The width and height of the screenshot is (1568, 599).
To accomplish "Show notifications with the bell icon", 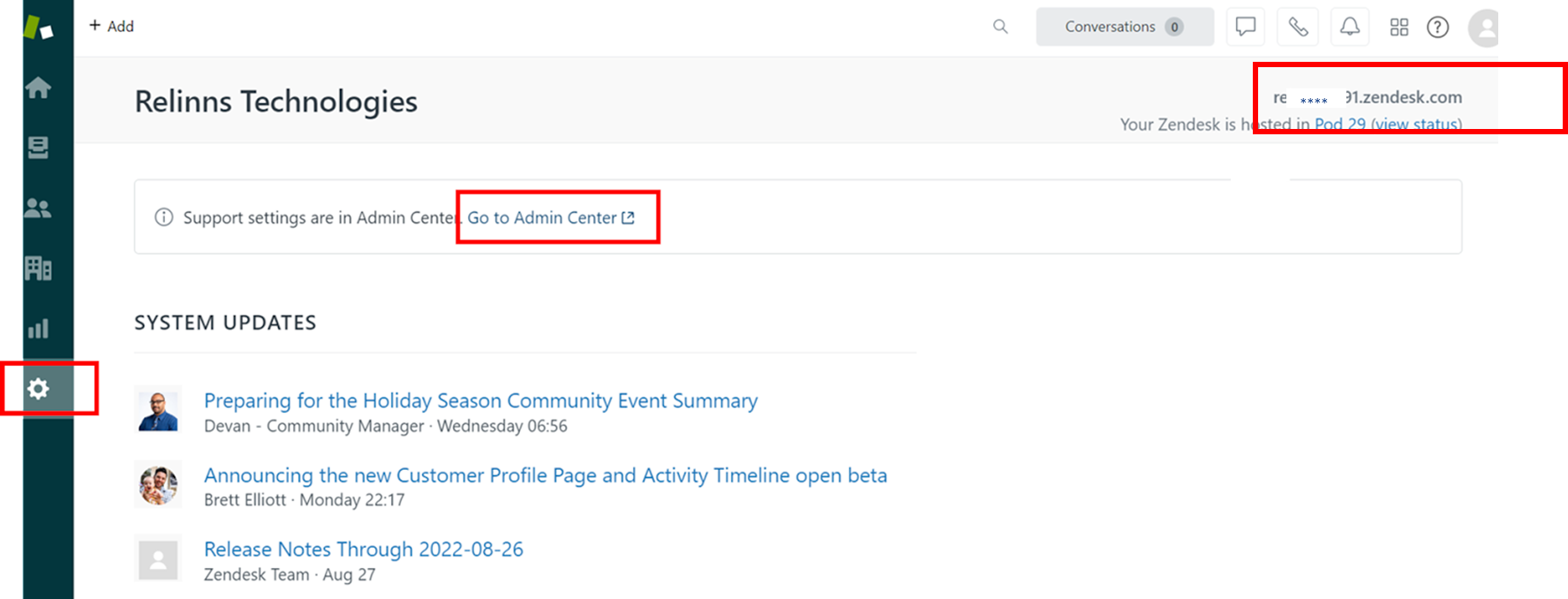I will (x=1349, y=27).
